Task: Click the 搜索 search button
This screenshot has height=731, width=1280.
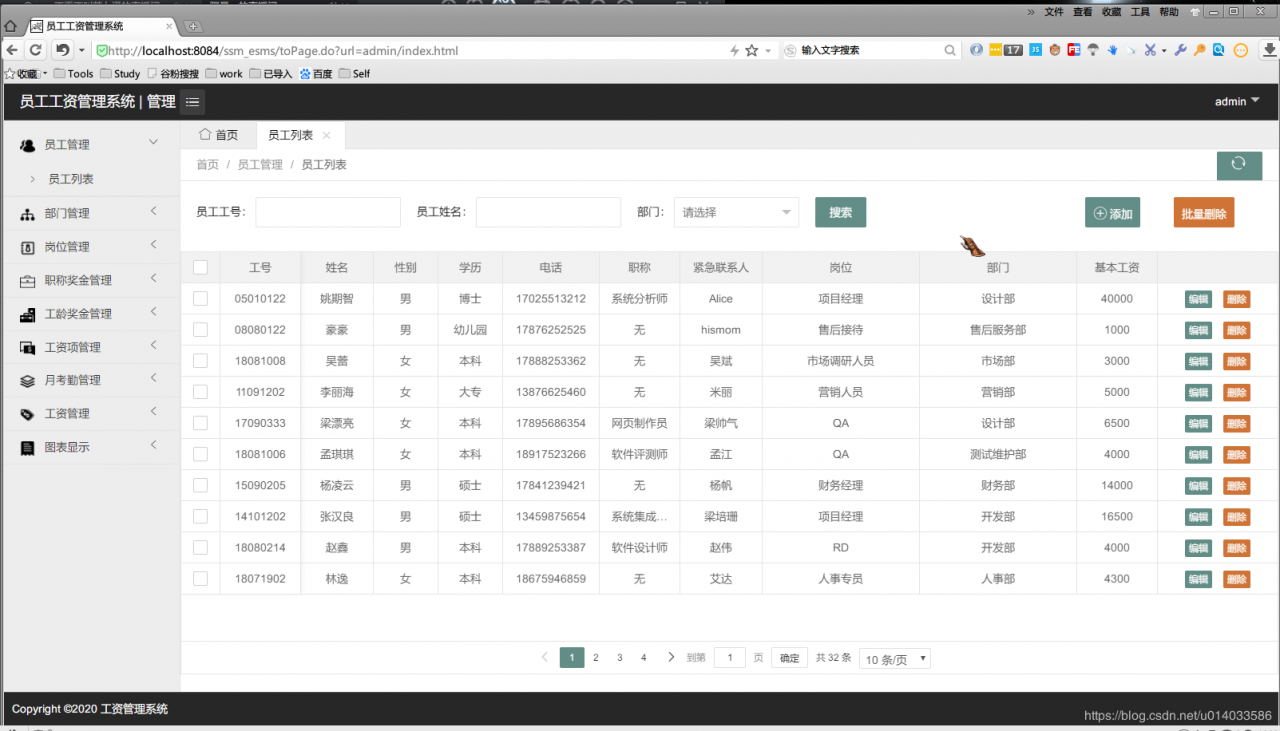Action: coord(840,212)
